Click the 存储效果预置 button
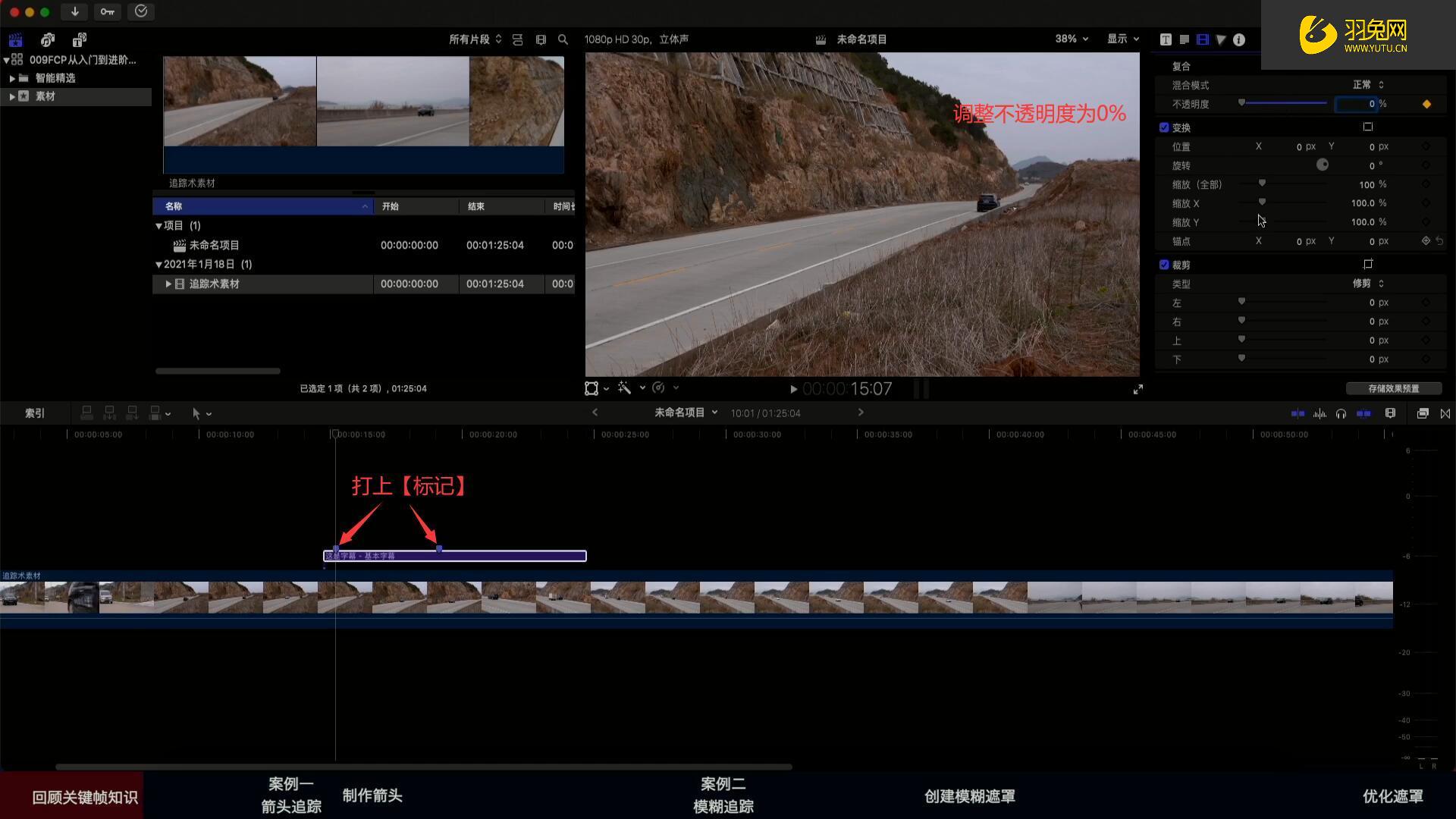The height and width of the screenshot is (819, 1456). pos(1394,388)
